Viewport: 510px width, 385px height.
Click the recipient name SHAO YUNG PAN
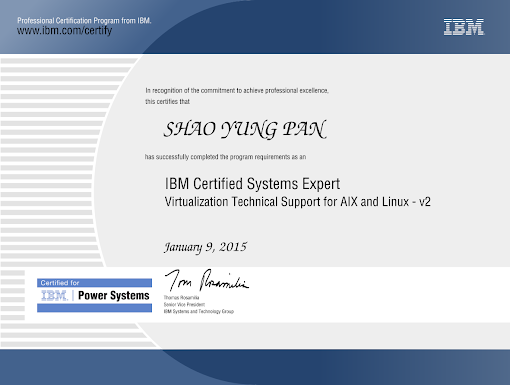245,129
